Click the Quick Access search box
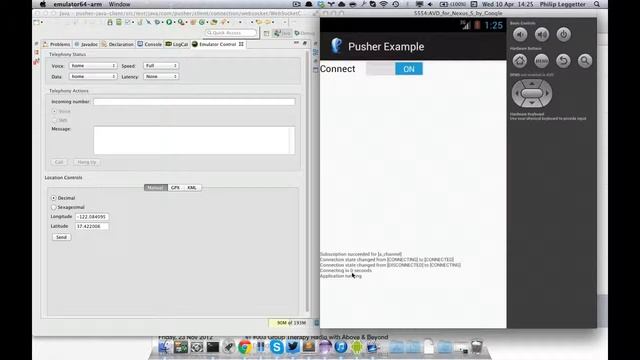This screenshot has height=360, width=640. [x=231, y=33]
